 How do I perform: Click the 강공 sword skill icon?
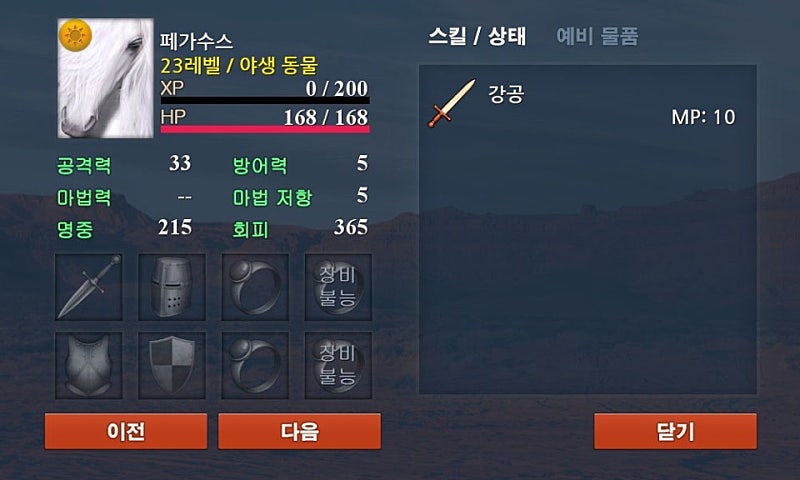452,103
